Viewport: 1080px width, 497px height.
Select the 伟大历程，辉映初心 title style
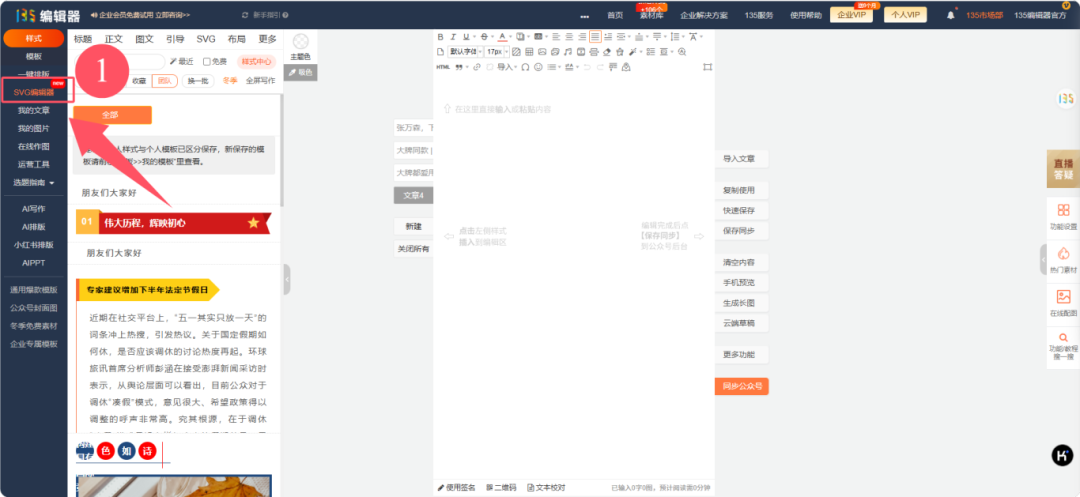(x=174, y=223)
